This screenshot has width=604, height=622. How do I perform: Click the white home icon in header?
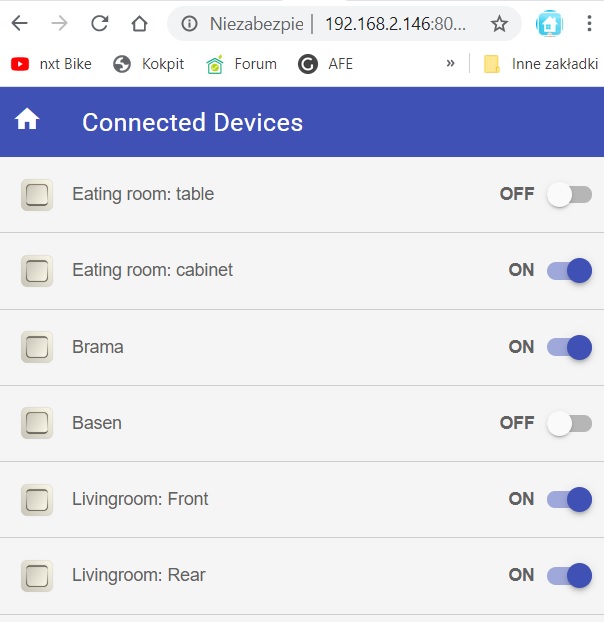[x=27, y=119]
